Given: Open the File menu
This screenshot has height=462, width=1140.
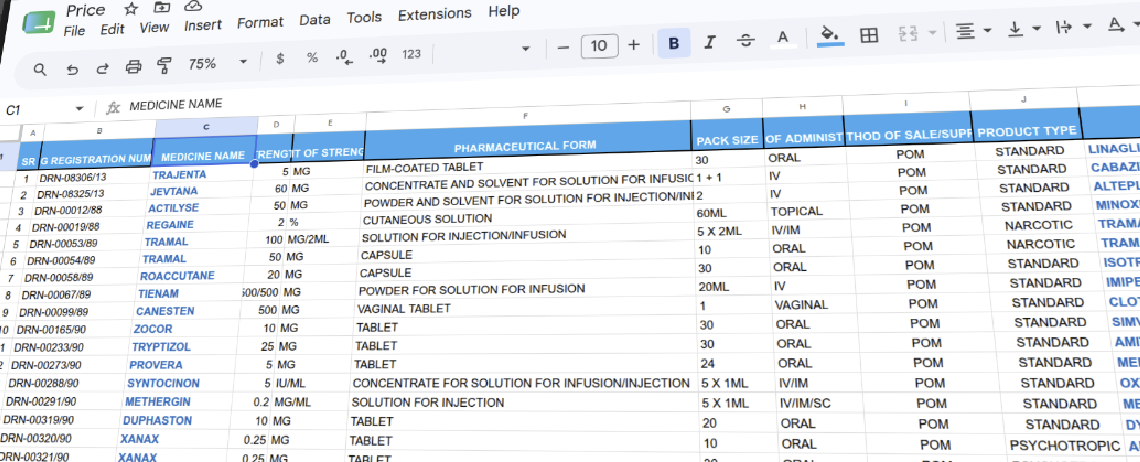Looking at the screenshot, I should pyautogui.click(x=74, y=31).
